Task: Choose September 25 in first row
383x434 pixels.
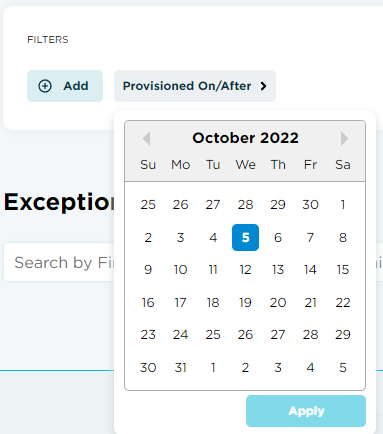Action: 148,205
